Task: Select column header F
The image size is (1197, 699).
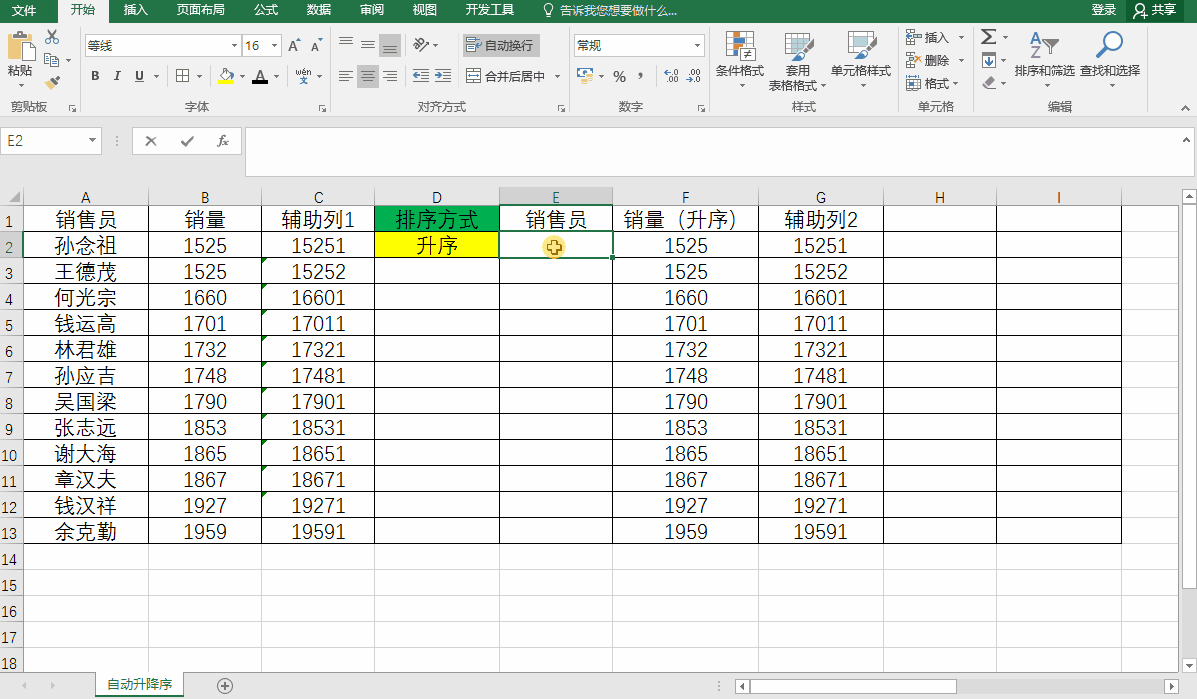Action: pos(686,197)
